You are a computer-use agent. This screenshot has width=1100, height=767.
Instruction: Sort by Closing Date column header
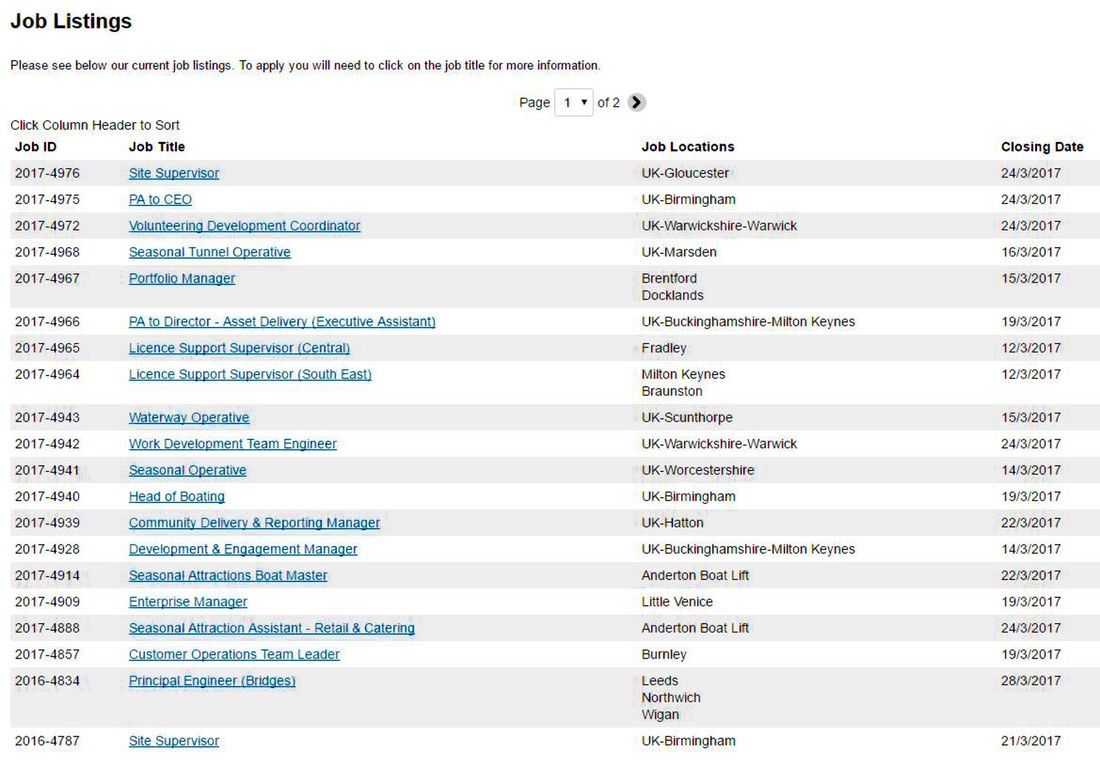[1042, 147]
